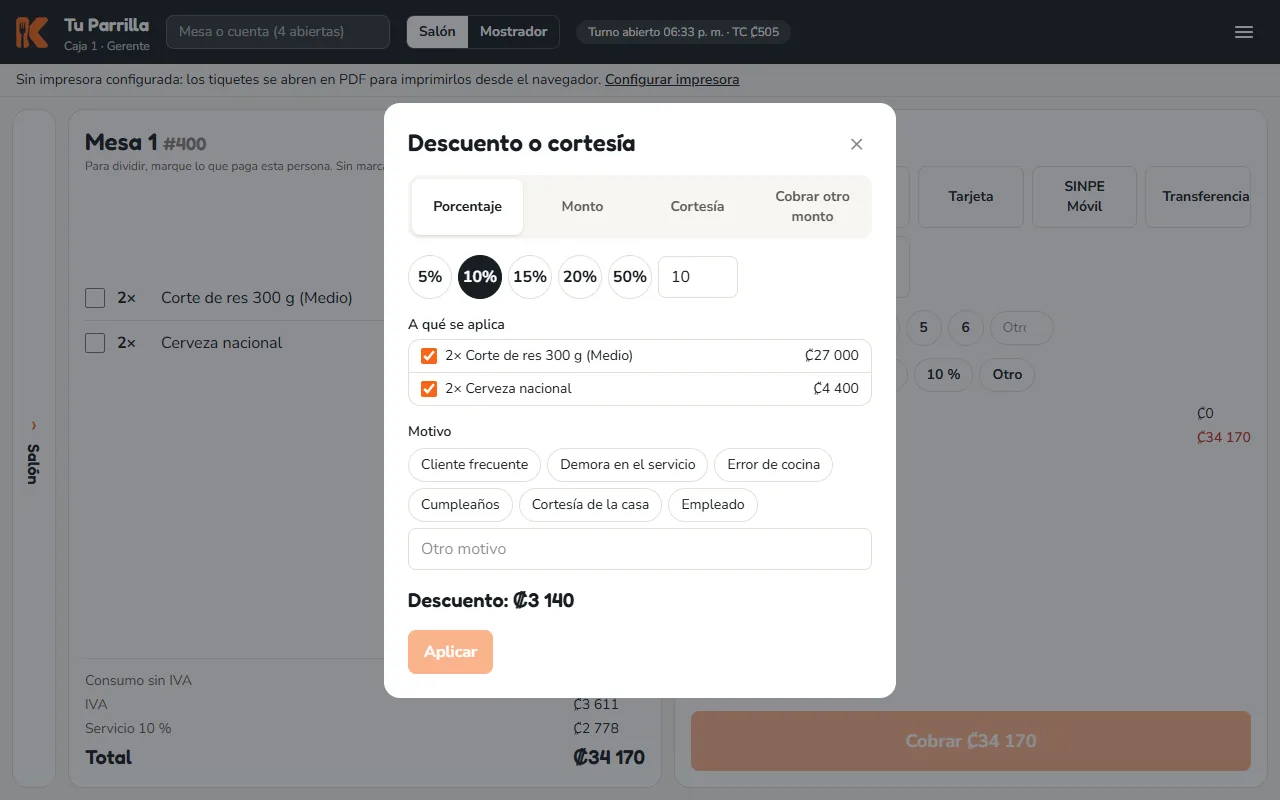Select Tarjeta payment method
1280x800 pixels.
coord(971,197)
